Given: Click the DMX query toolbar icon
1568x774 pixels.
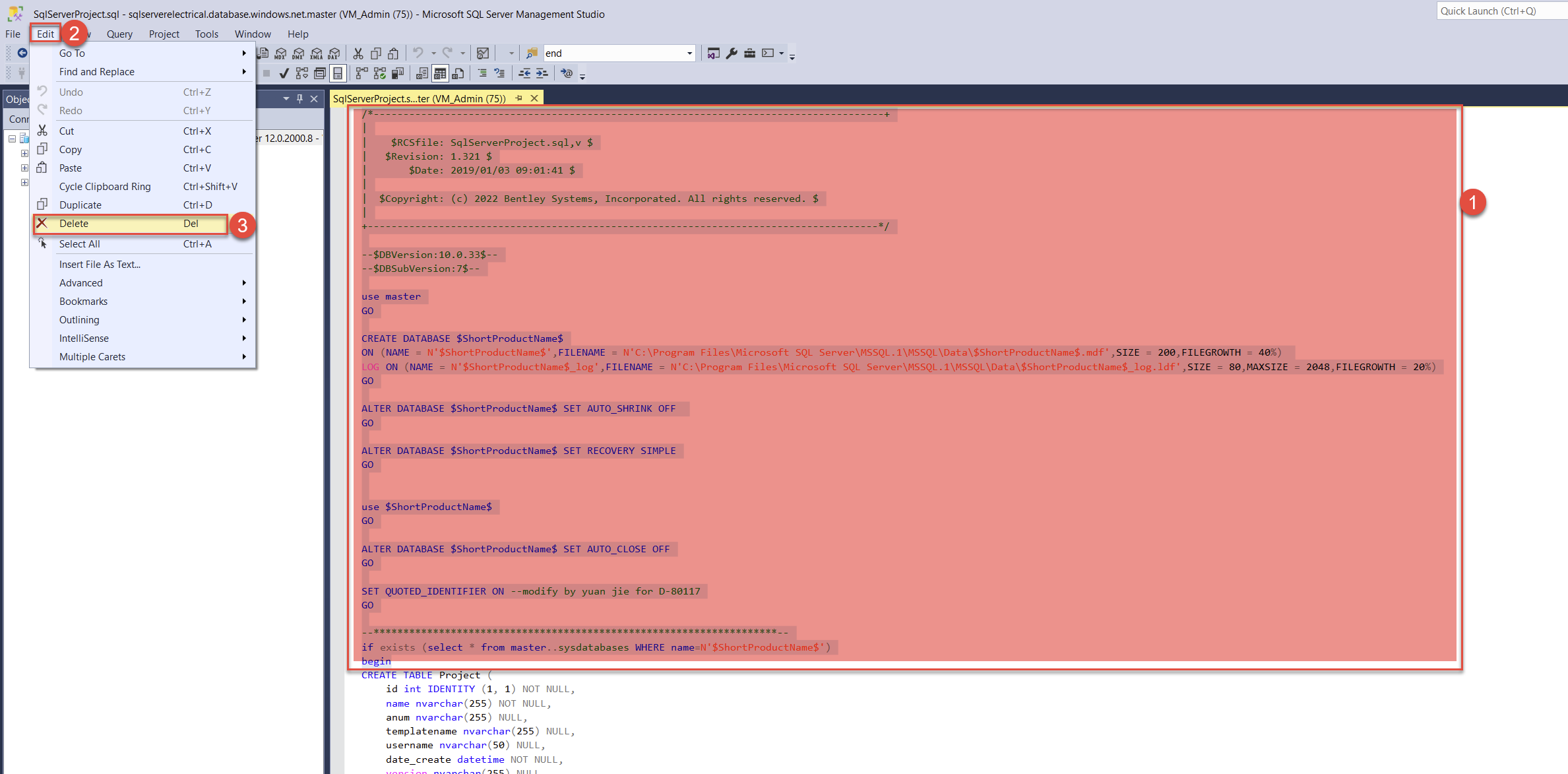Looking at the screenshot, I should click(298, 53).
